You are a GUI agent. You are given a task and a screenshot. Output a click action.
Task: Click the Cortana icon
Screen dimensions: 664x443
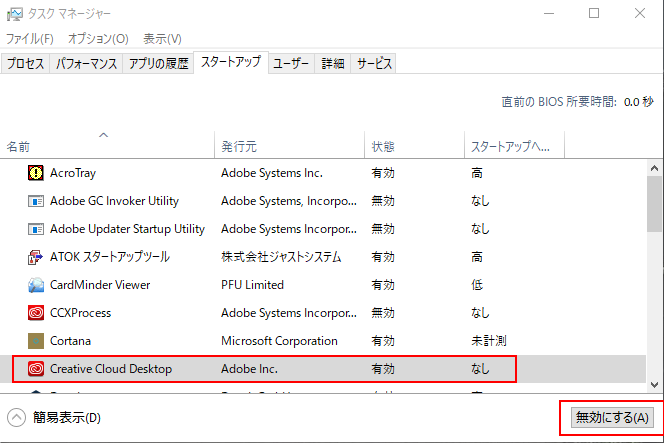pos(36,341)
